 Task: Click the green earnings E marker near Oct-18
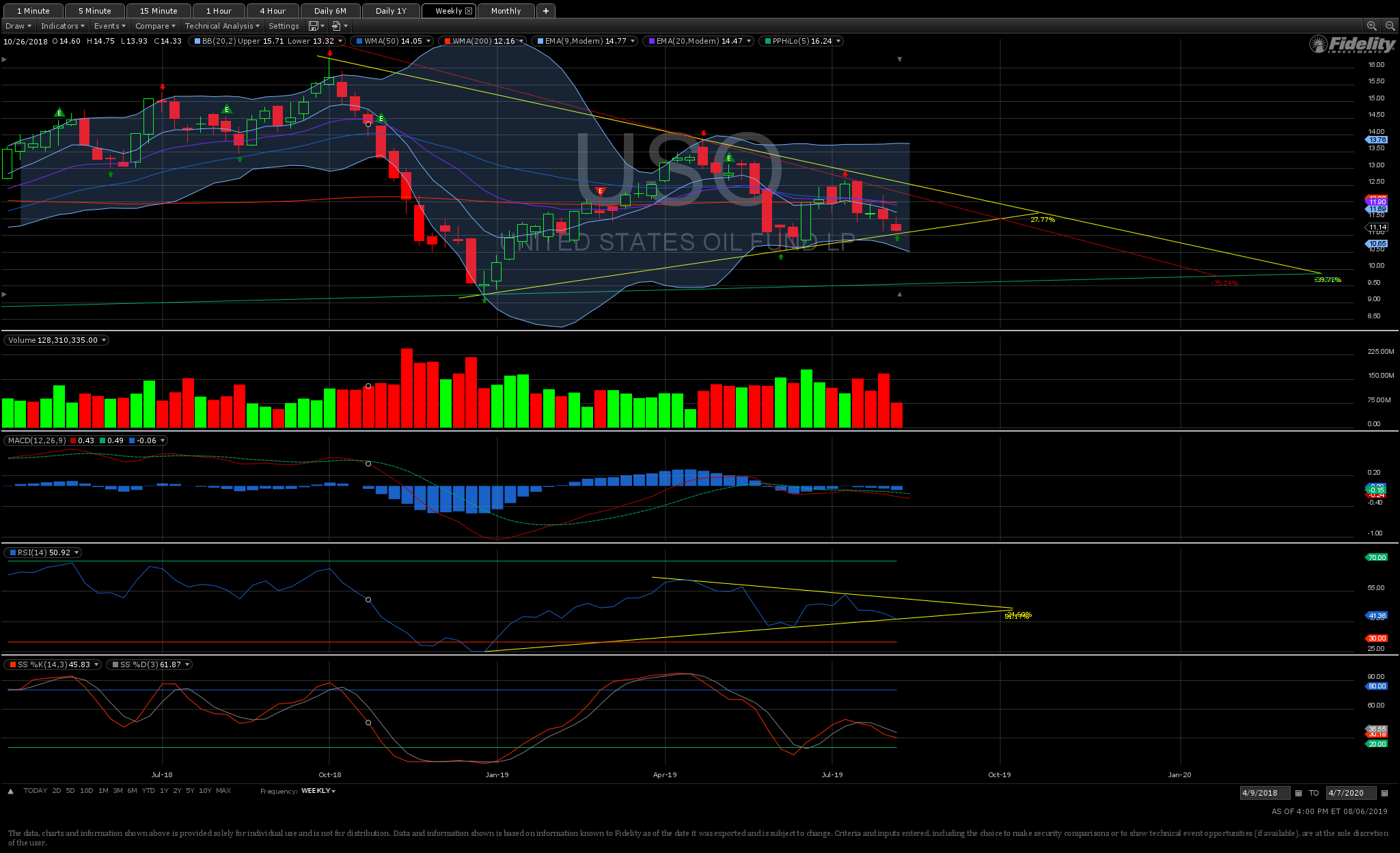click(x=381, y=119)
